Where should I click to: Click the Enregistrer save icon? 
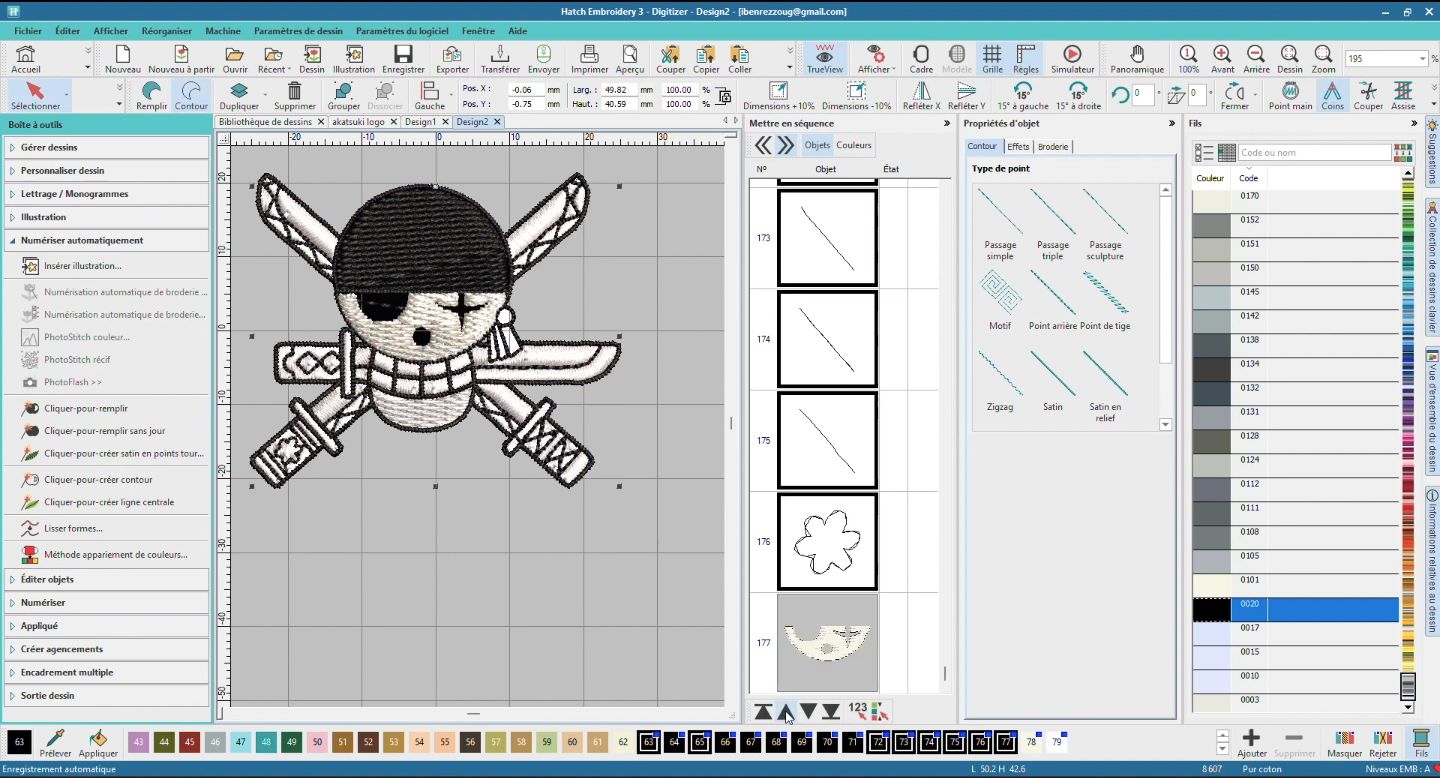[x=403, y=59]
